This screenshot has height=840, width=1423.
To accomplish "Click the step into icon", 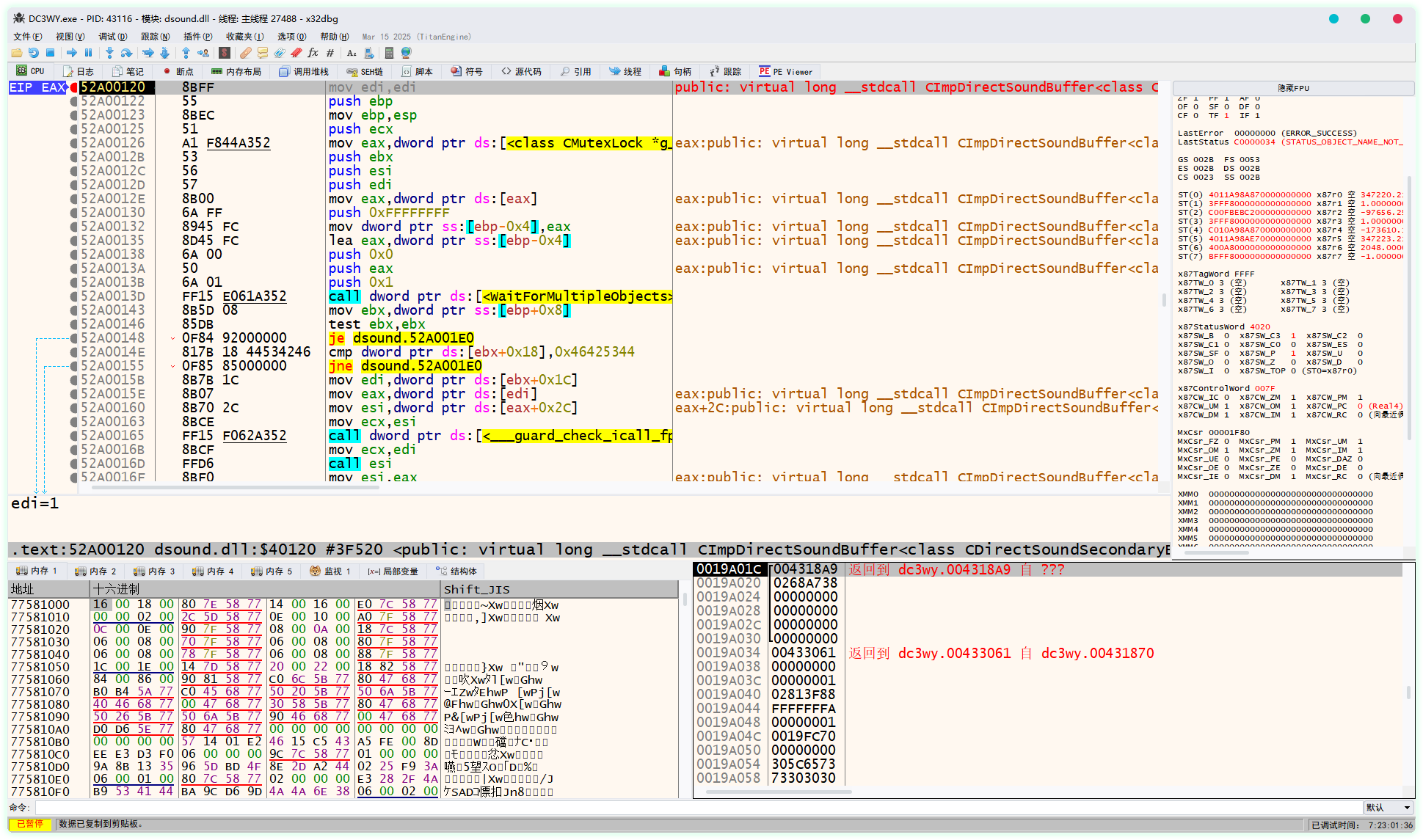I will pyautogui.click(x=109, y=53).
